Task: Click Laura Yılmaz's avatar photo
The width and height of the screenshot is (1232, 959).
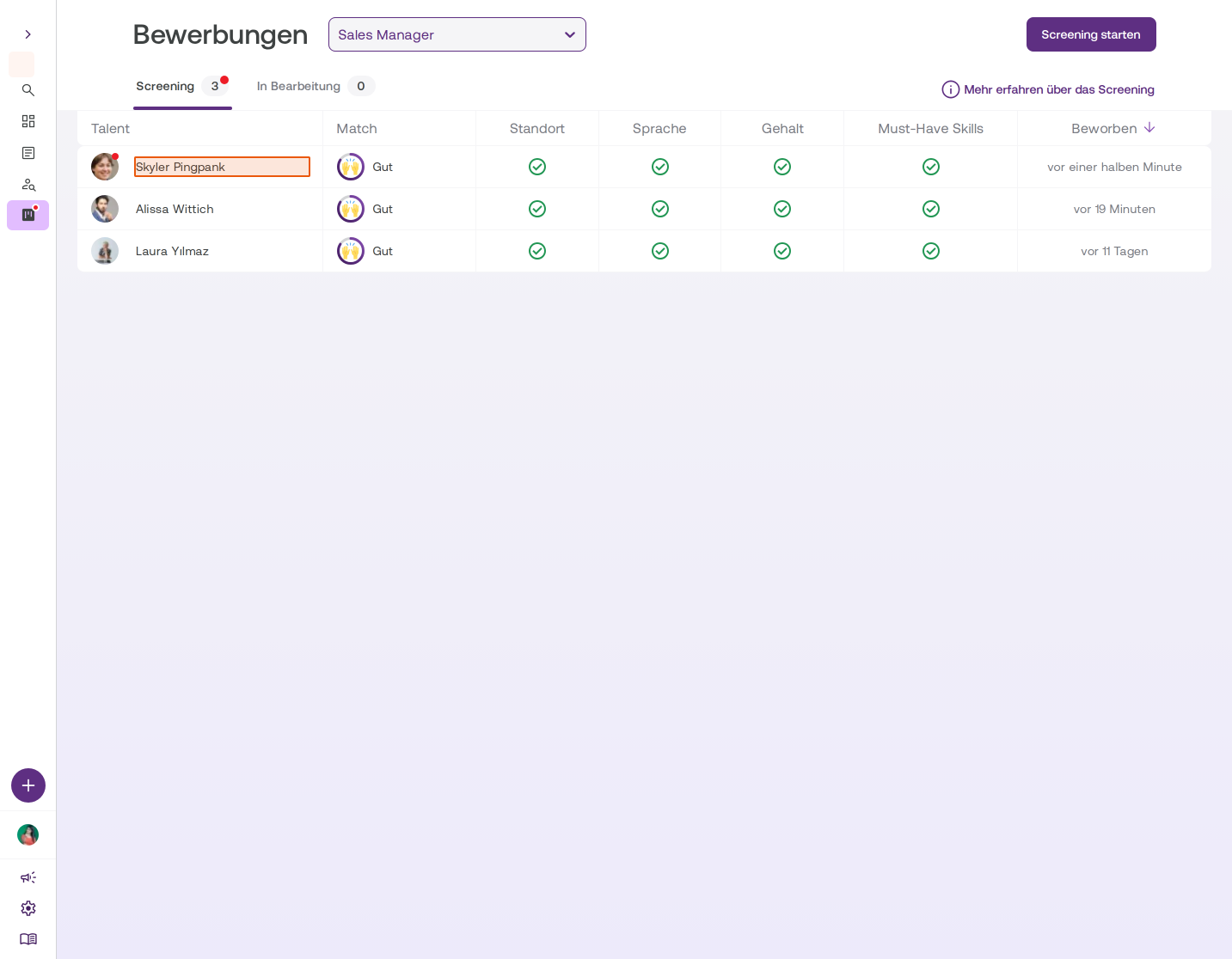Action: point(105,251)
